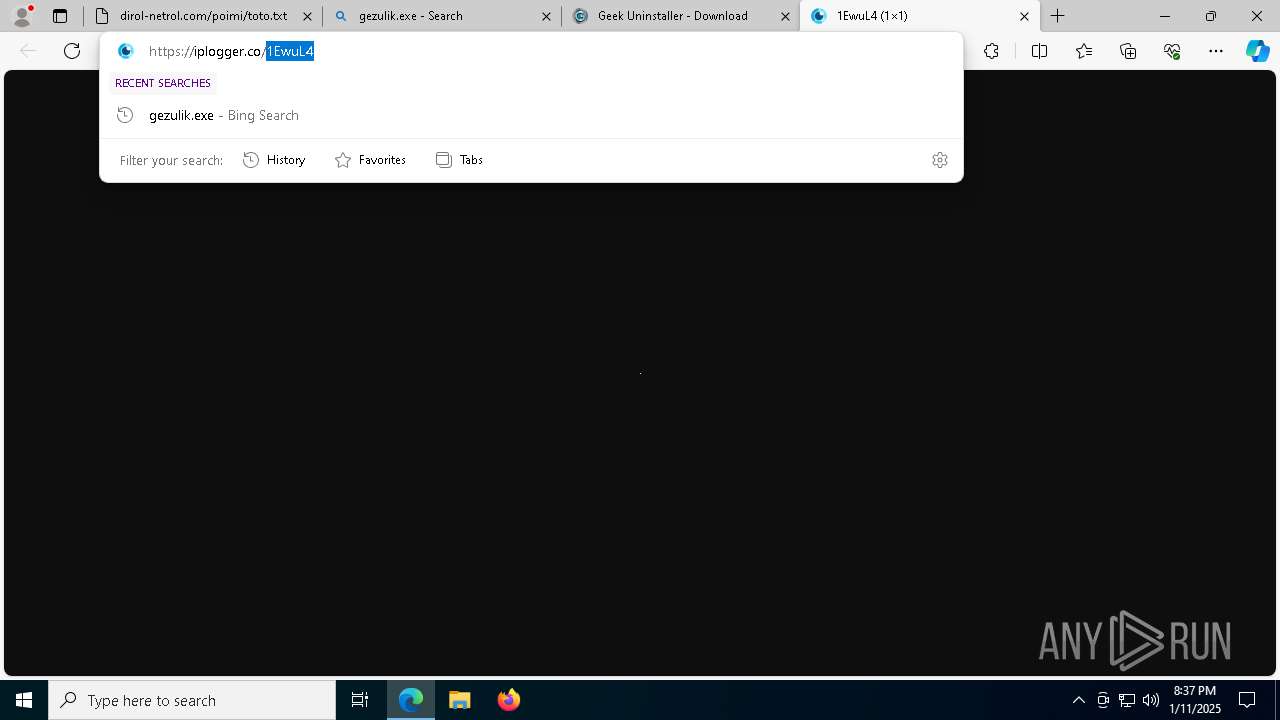Toggle Split screen view

coord(1039,51)
